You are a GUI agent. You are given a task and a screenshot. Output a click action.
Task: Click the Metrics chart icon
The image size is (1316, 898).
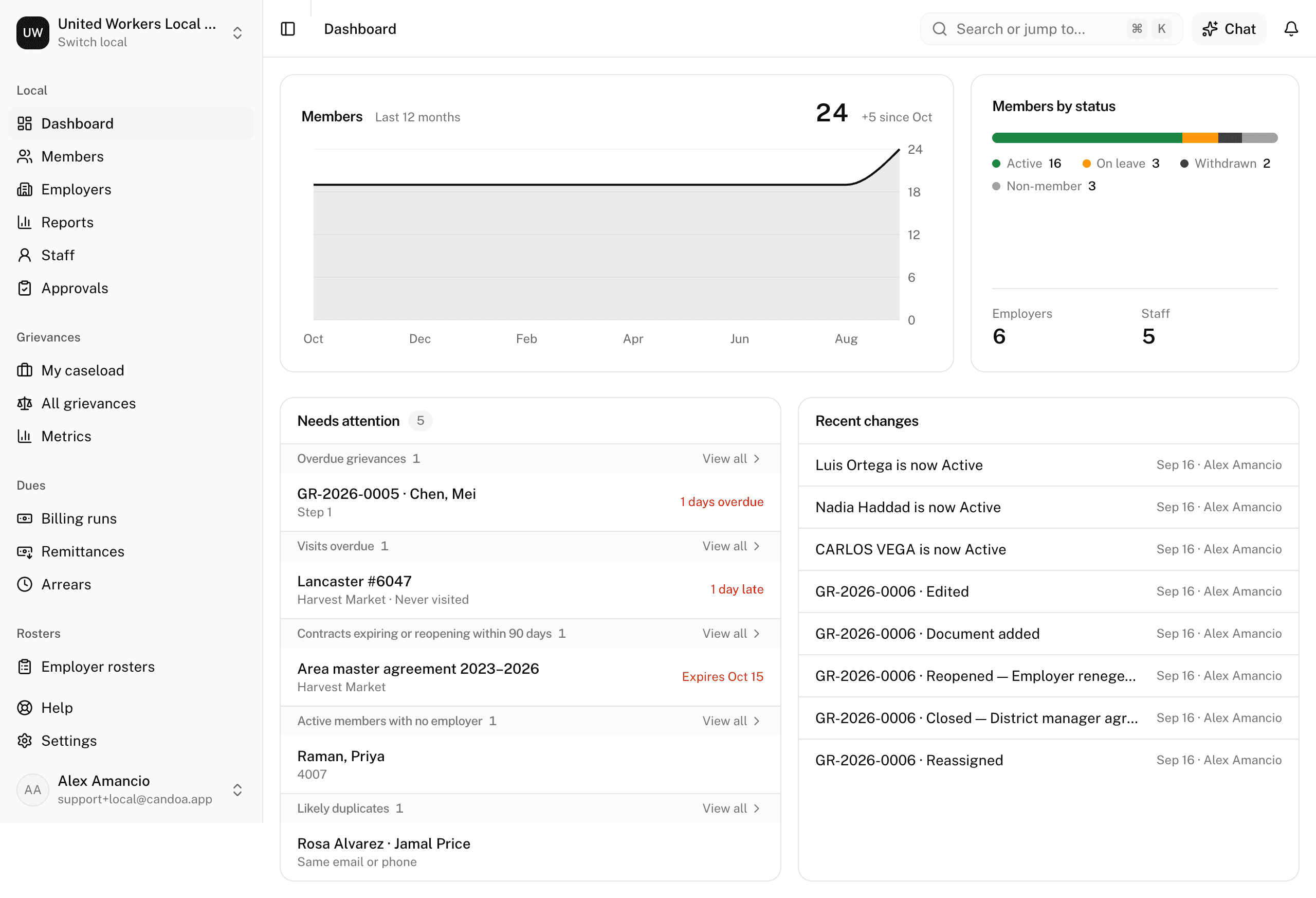point(24,436)
